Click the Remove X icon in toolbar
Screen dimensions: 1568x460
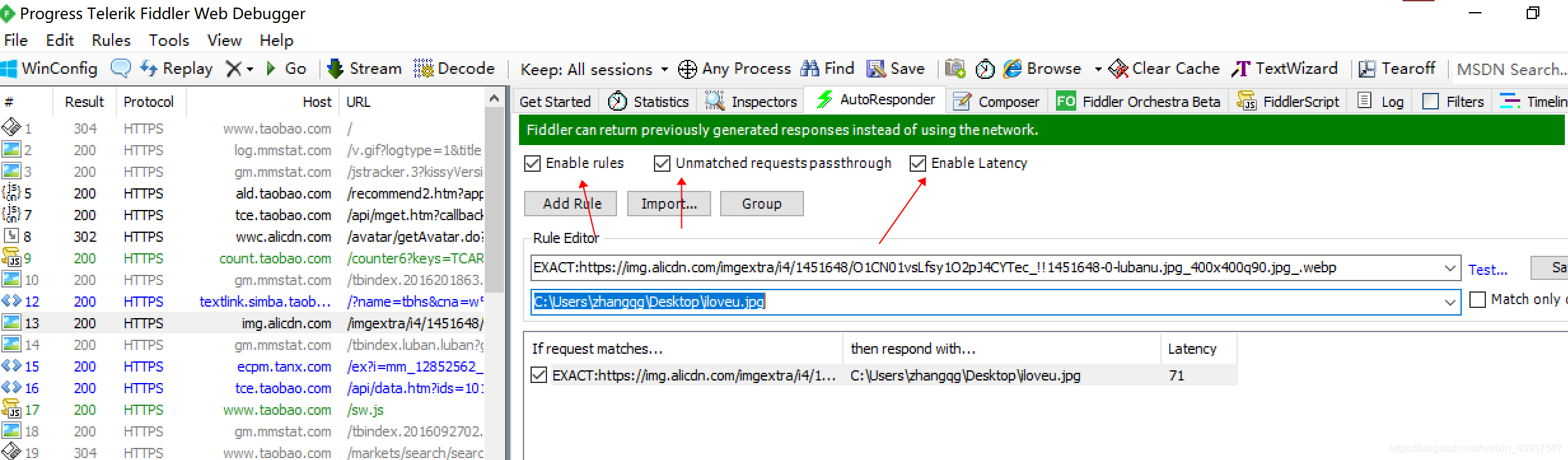[x=234, y=69]
